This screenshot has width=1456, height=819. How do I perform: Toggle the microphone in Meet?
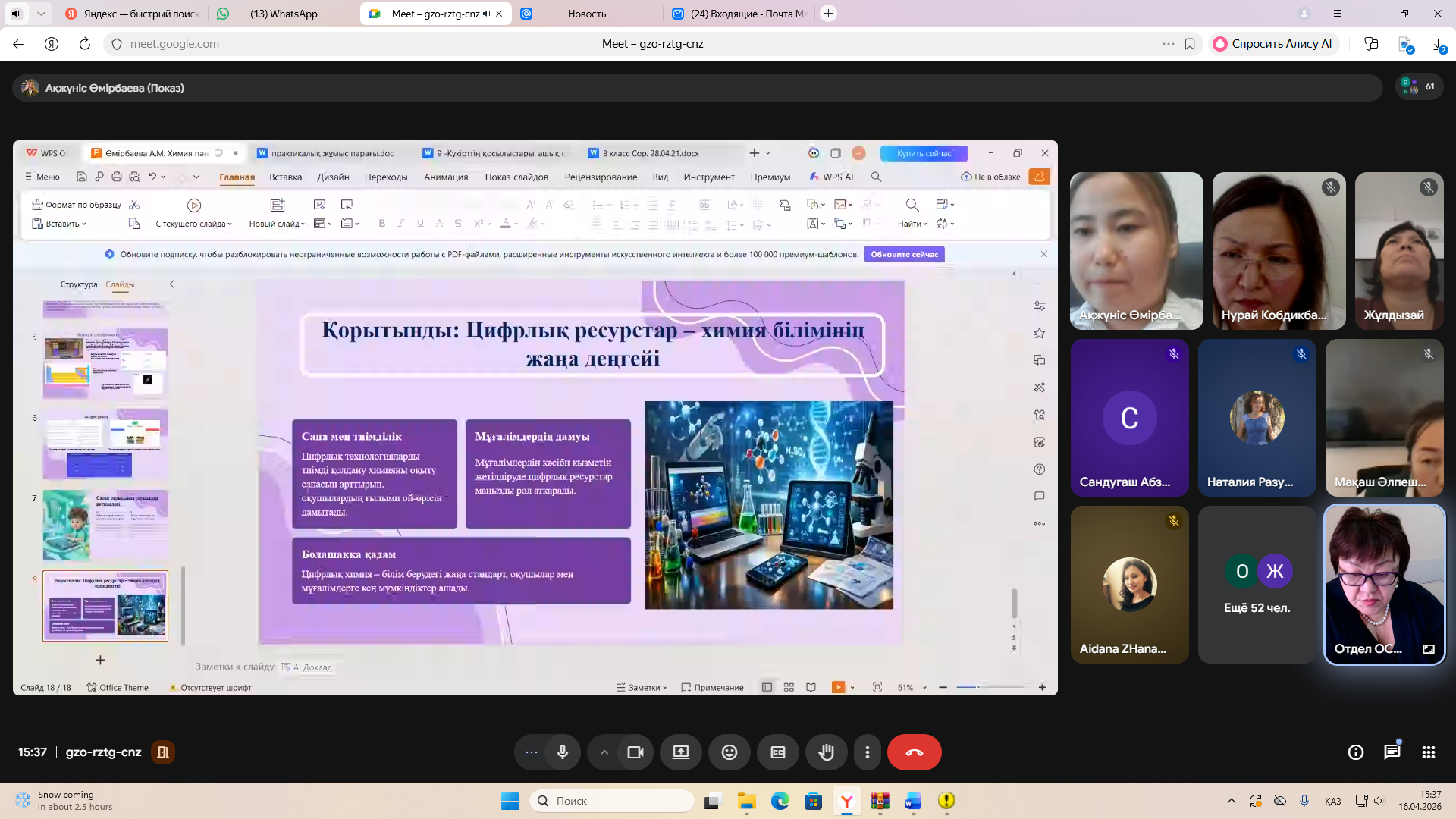point(562,752)
